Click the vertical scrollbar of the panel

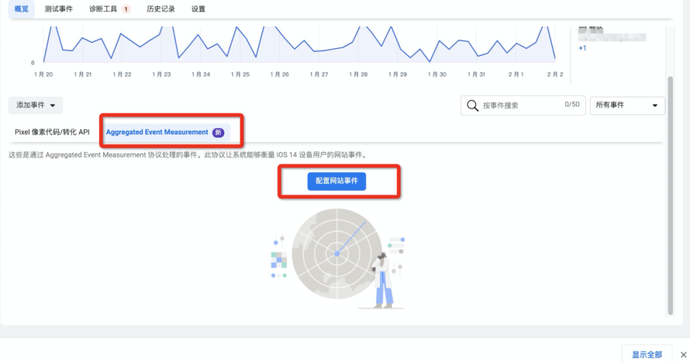(670, 195)
